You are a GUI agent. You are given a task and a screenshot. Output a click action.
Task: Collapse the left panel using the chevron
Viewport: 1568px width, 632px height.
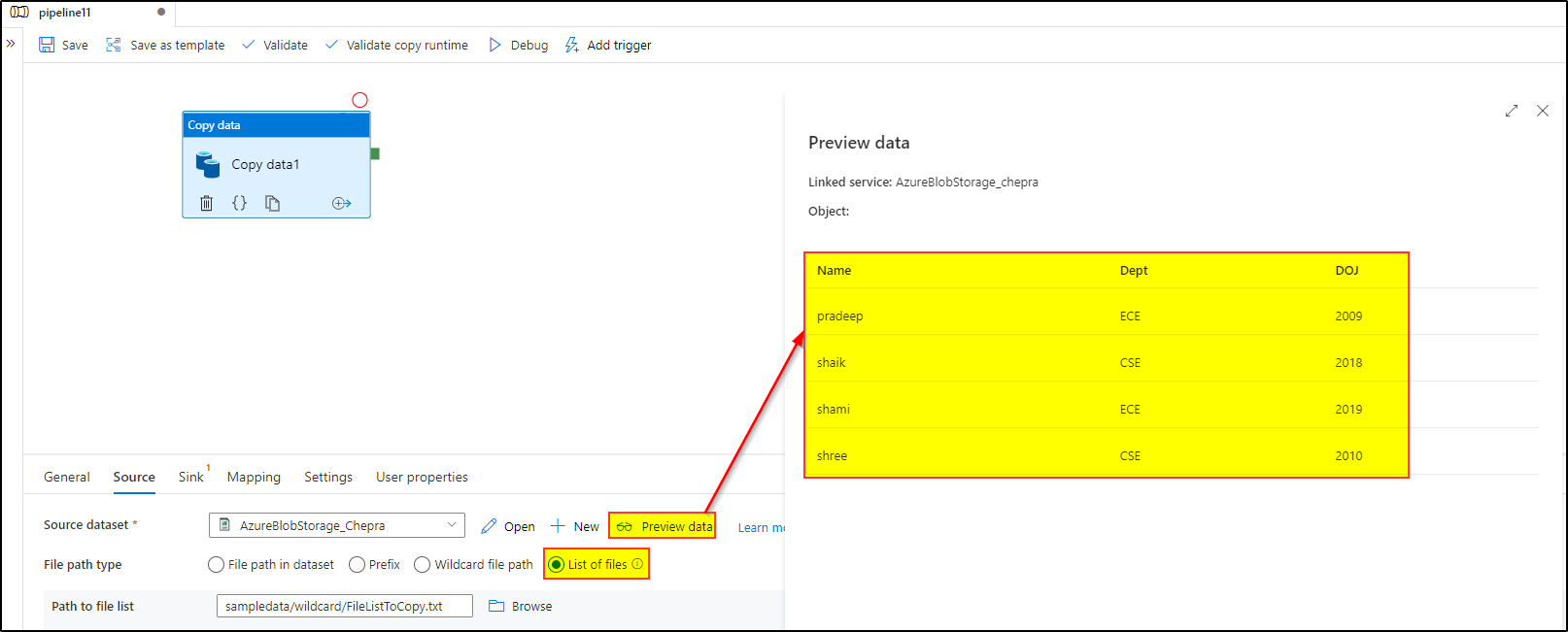11,43
